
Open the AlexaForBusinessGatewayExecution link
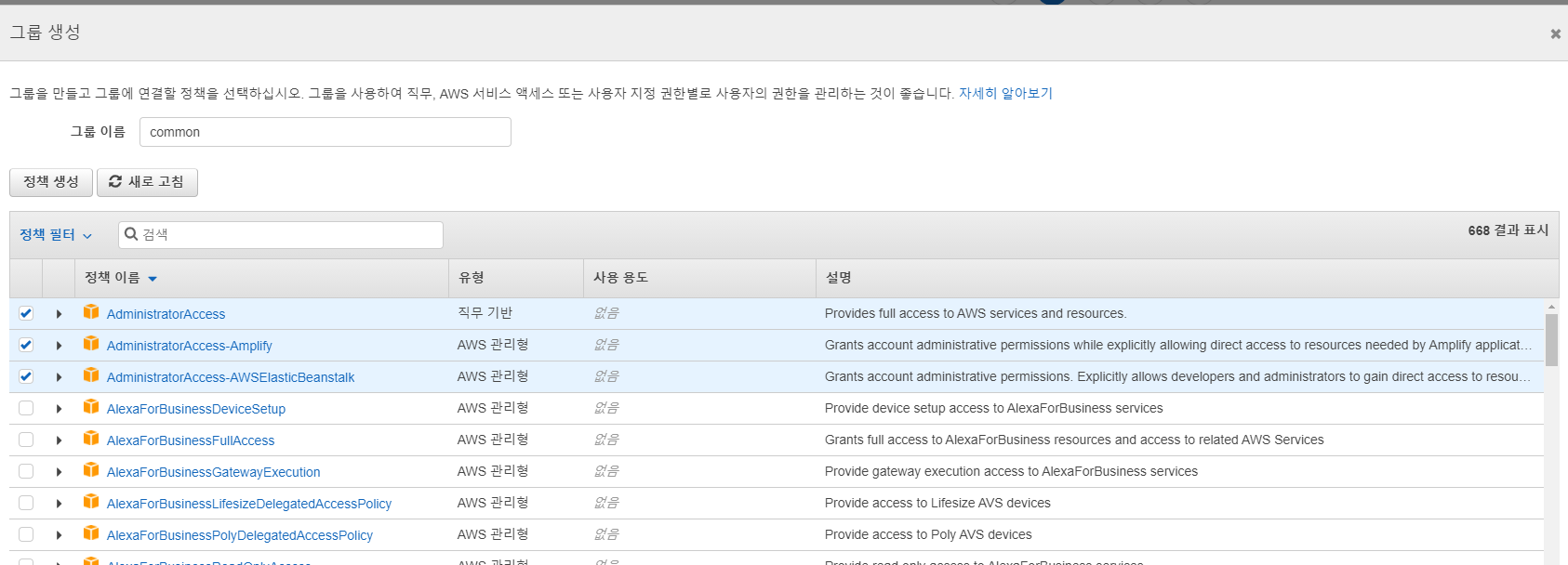(x=214, y=472)
